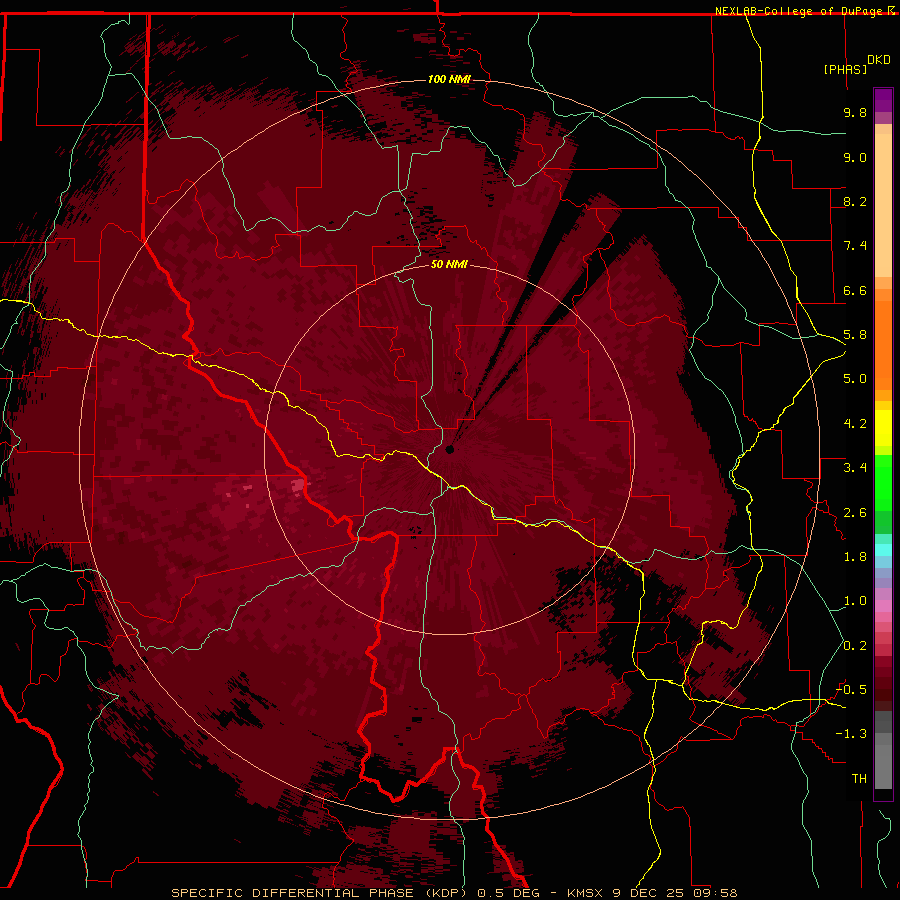Image resolution: width=900 pixels, height=900 pixels.
Task: Click the 50 NMI range ring label
Action: tap(449, 264)
